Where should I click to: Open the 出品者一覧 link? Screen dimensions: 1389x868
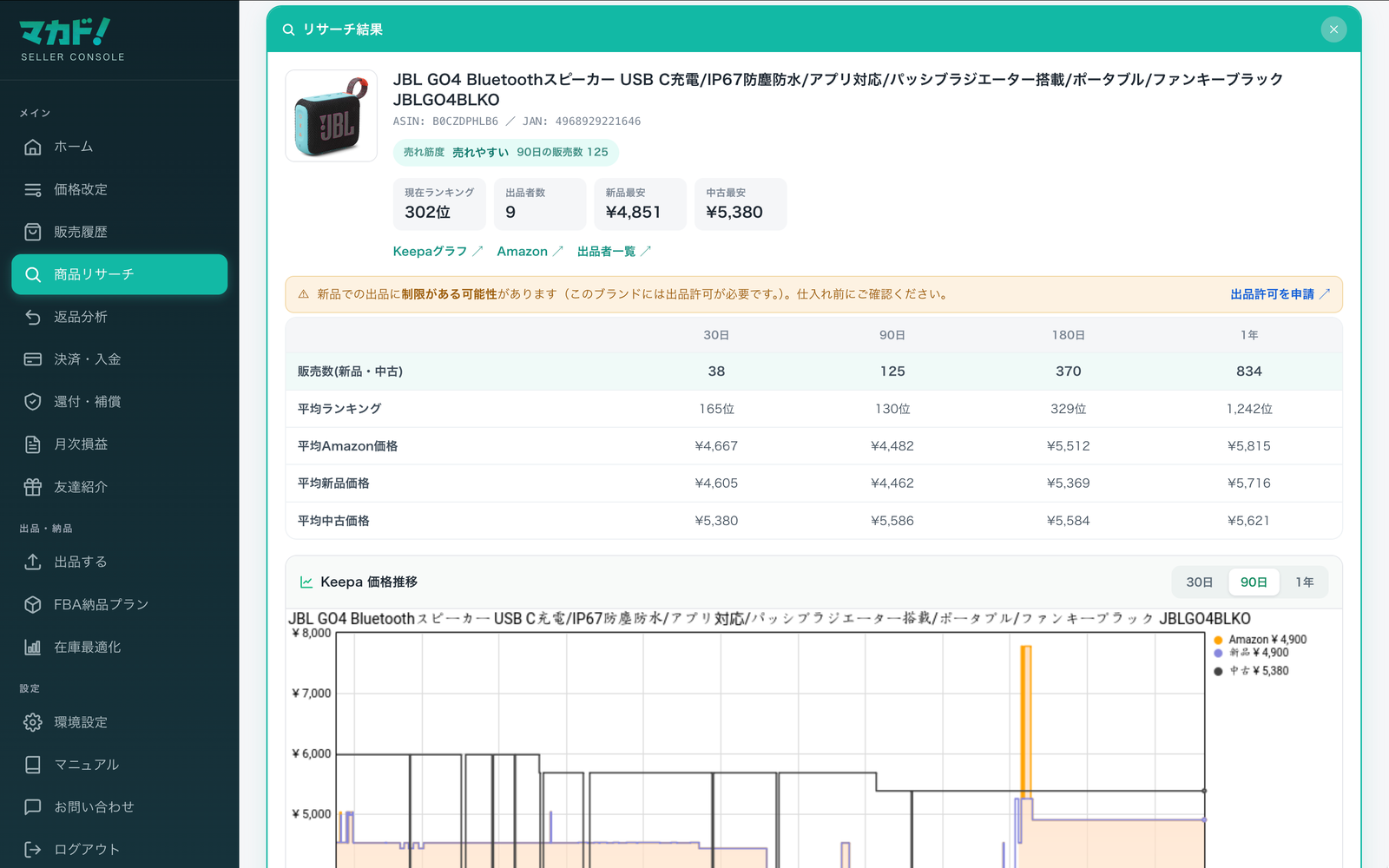pyautogui.click(x=614, y=251)
